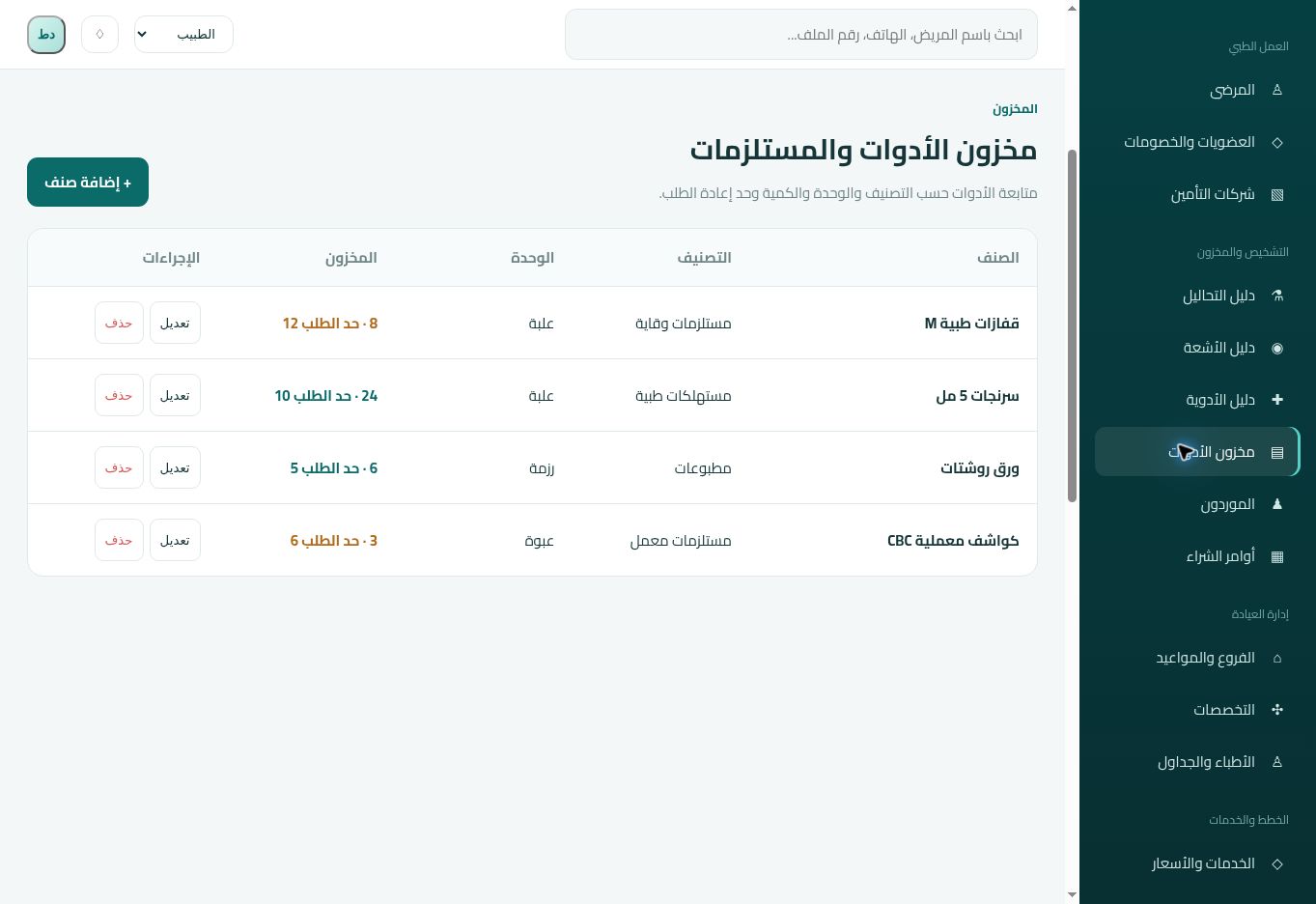Open دليل الأدوية via the plus icon

(x=1276, y=400)
